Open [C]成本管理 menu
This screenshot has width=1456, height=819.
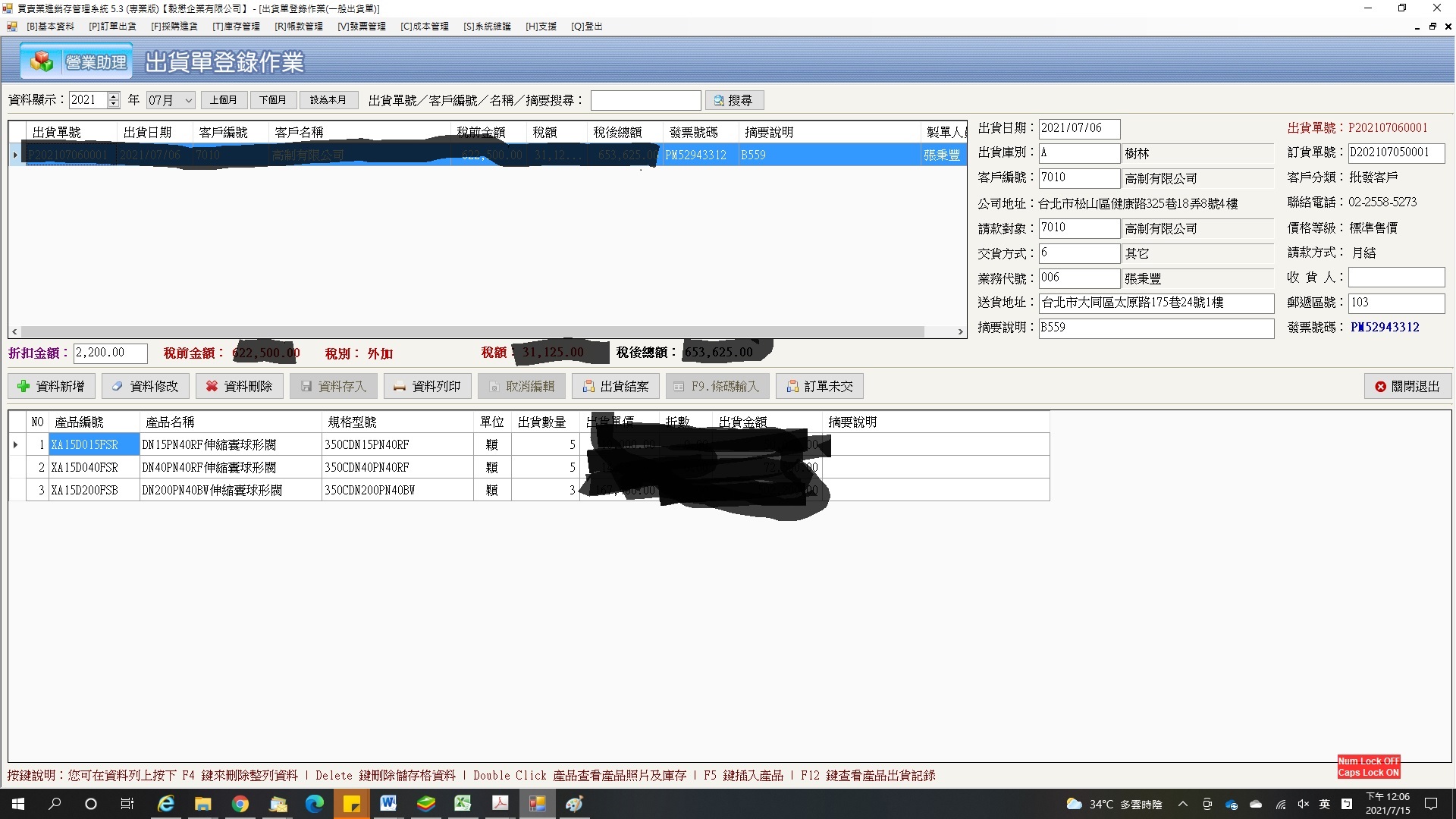point(424,27)
